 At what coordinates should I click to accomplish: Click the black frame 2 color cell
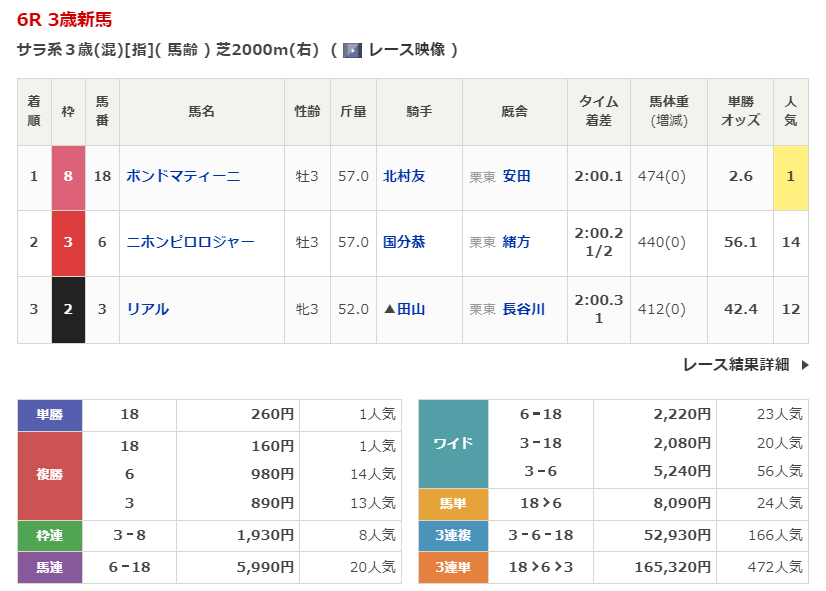[68, 309]
